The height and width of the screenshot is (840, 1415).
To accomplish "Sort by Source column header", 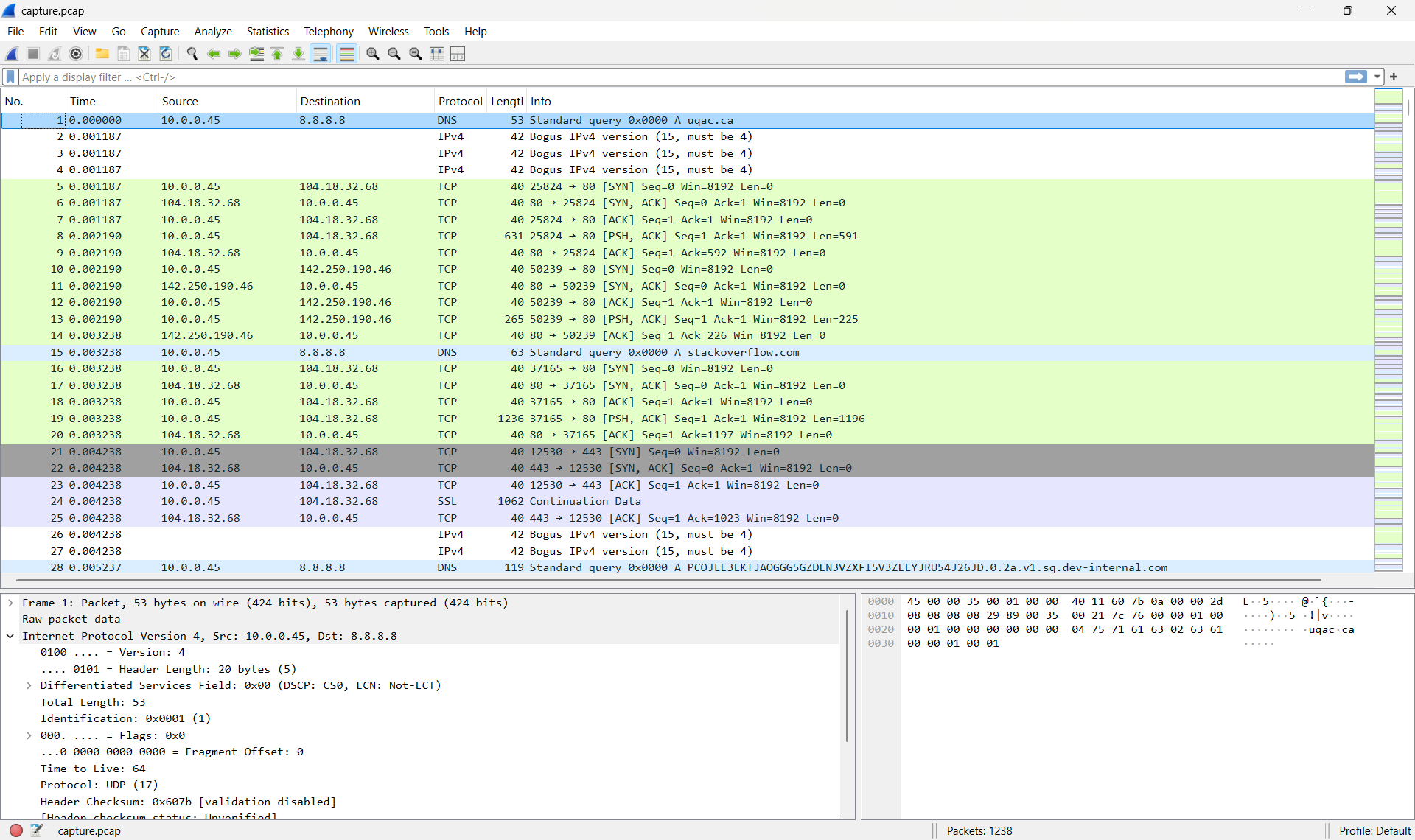I will [x=226, y=101].
